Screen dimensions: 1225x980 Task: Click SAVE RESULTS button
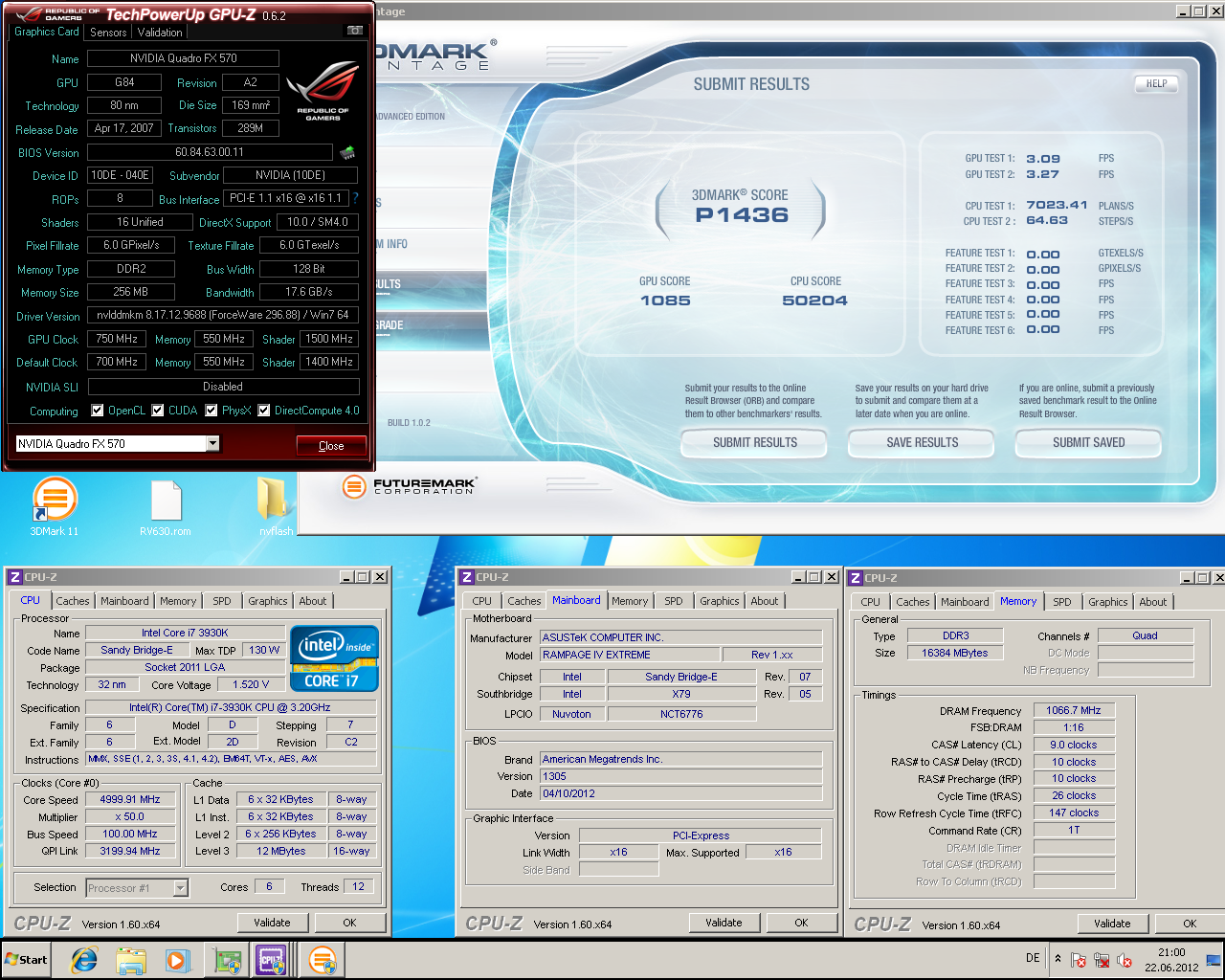tap(922, 442)
